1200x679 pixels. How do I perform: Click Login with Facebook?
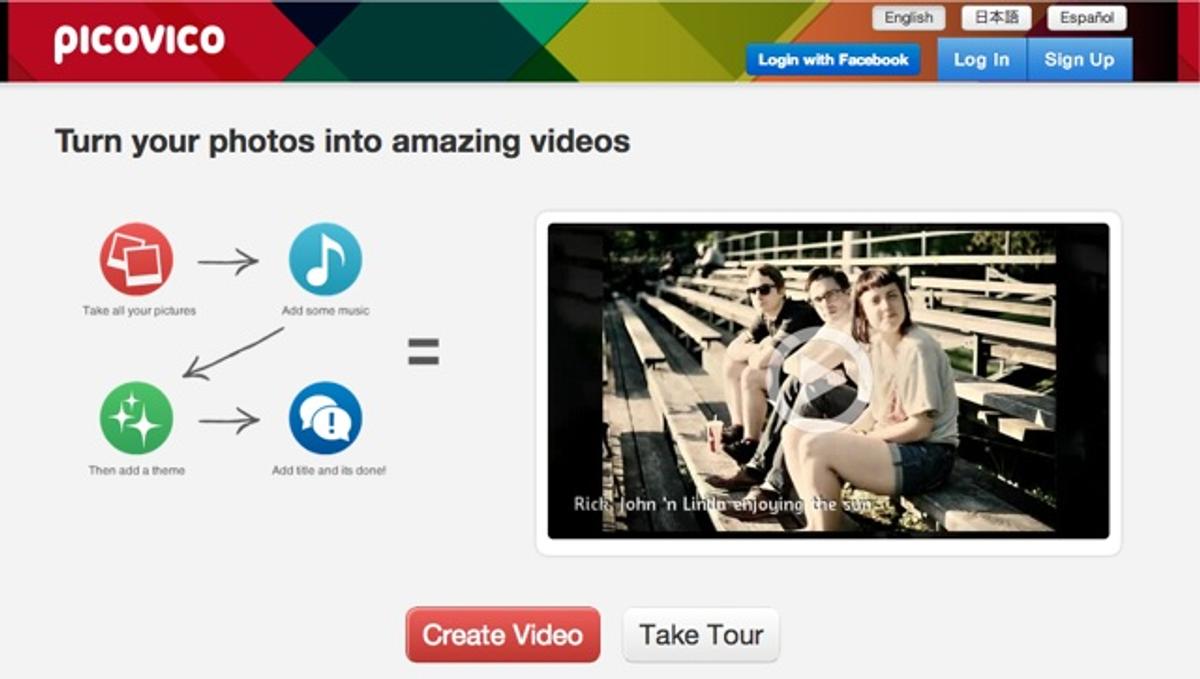click(833, 60)
